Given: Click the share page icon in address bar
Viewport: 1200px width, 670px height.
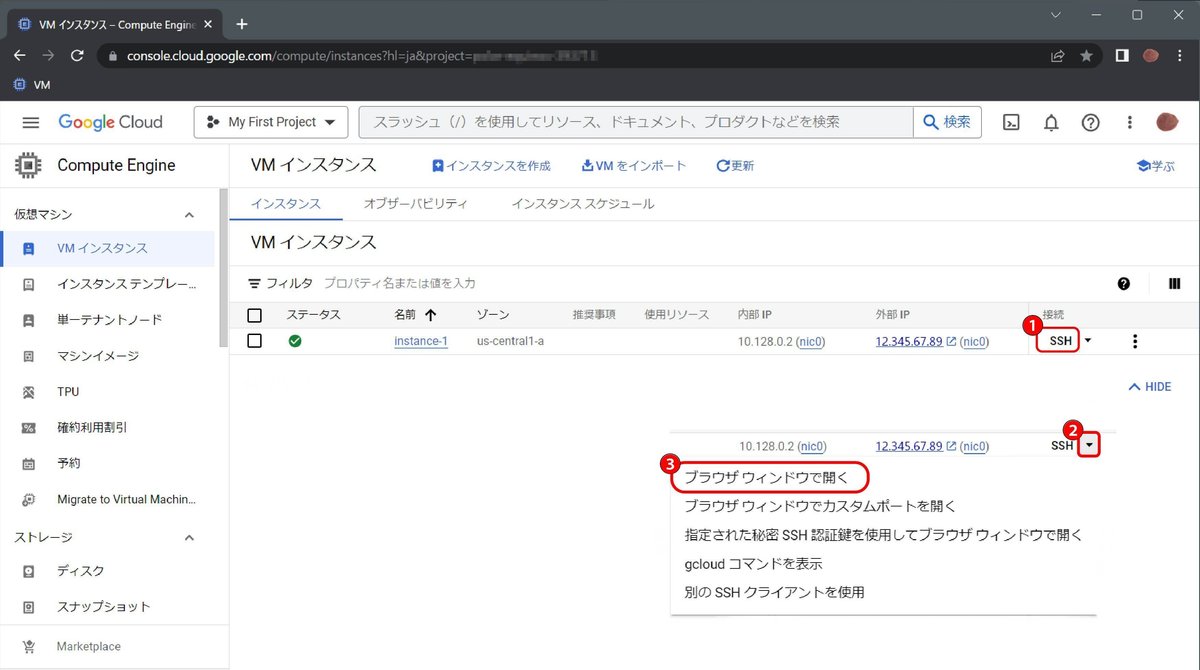Looking at the screenshot, I should pos(1057,56).
